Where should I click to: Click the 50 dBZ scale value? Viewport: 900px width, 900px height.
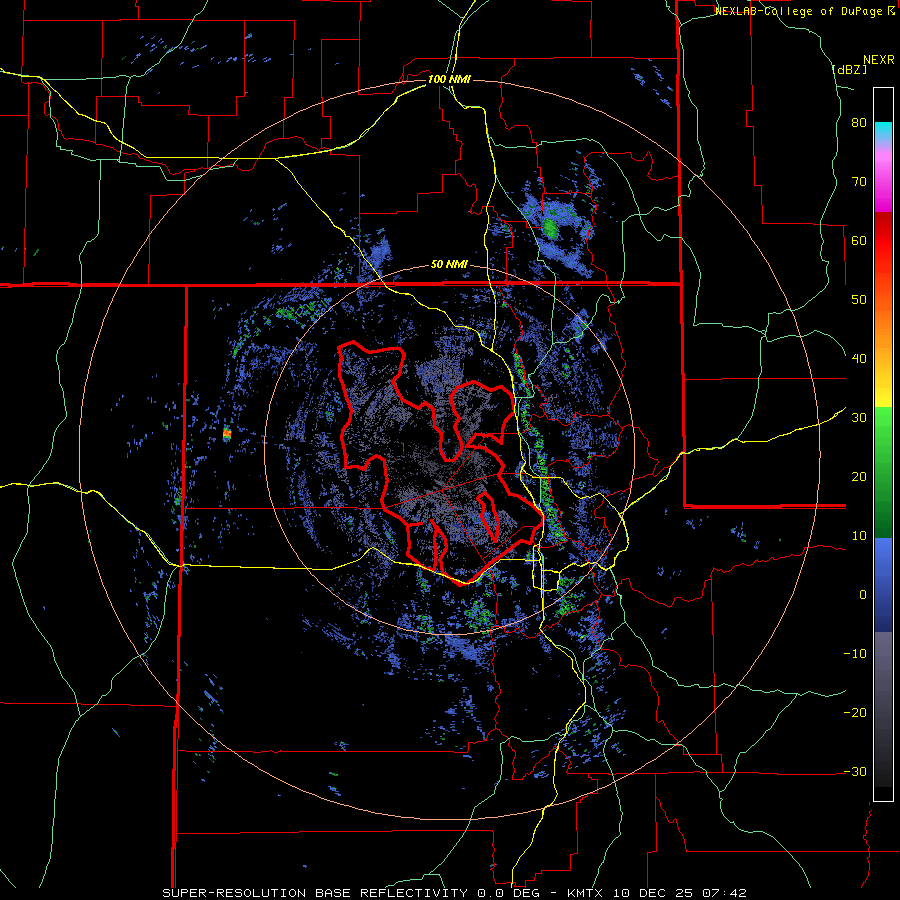859,300
